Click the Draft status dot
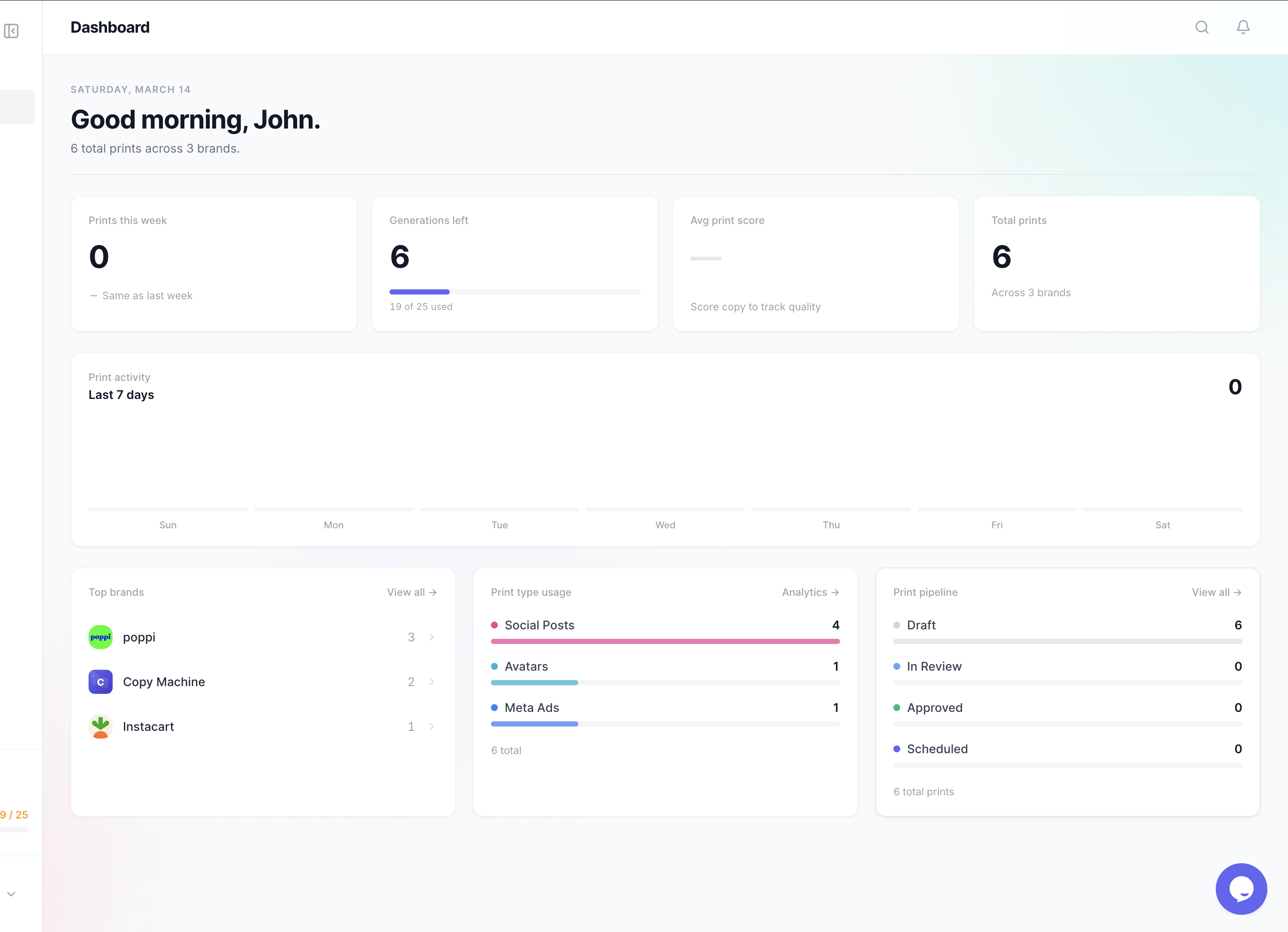The image size is (1288, 932). [x=897, y=625]
